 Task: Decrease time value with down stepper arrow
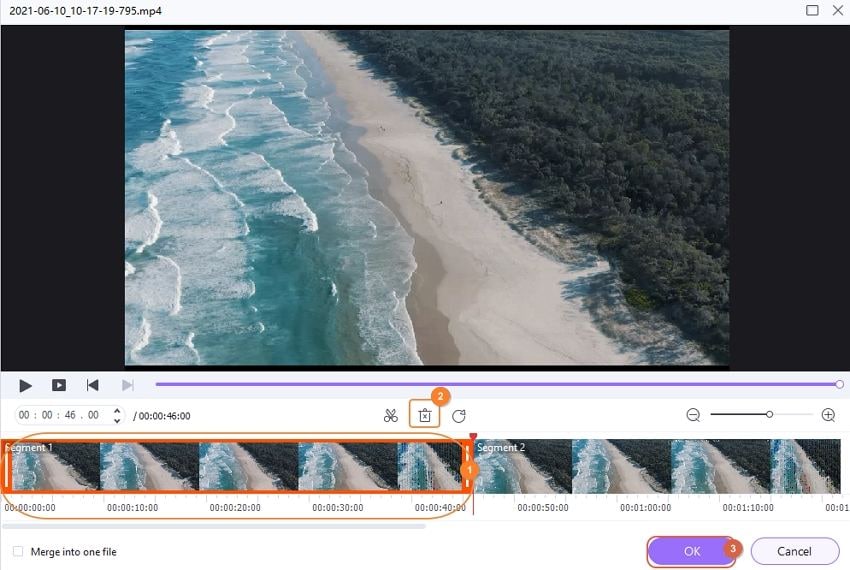click(117, 420)
